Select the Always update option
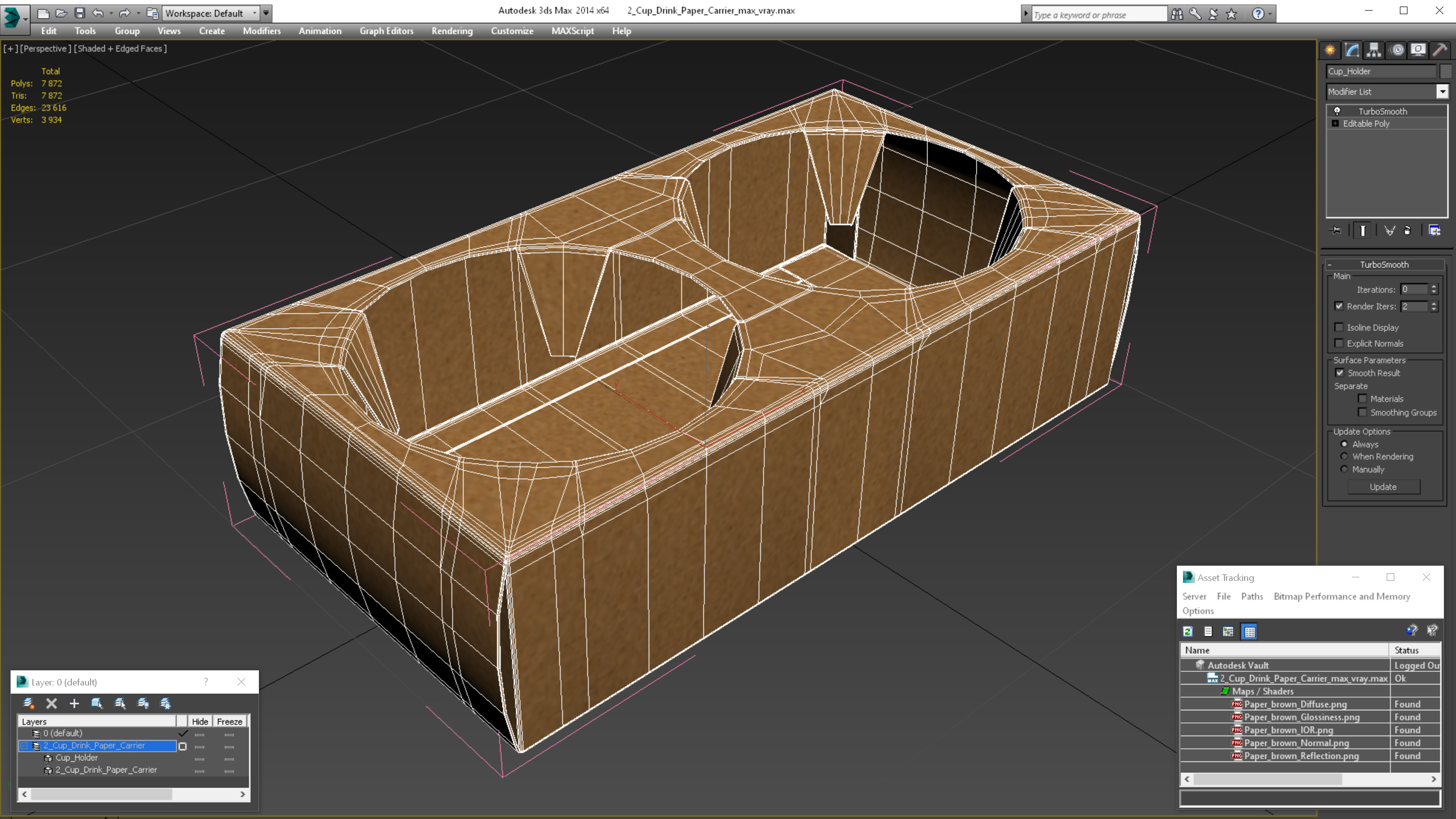This screenshot has height=819, width=1456. (x=1344, y=444)
